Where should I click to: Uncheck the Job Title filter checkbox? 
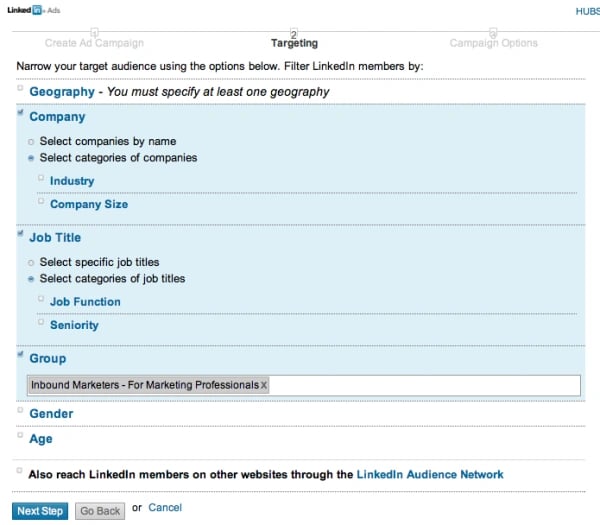point(20,236)
